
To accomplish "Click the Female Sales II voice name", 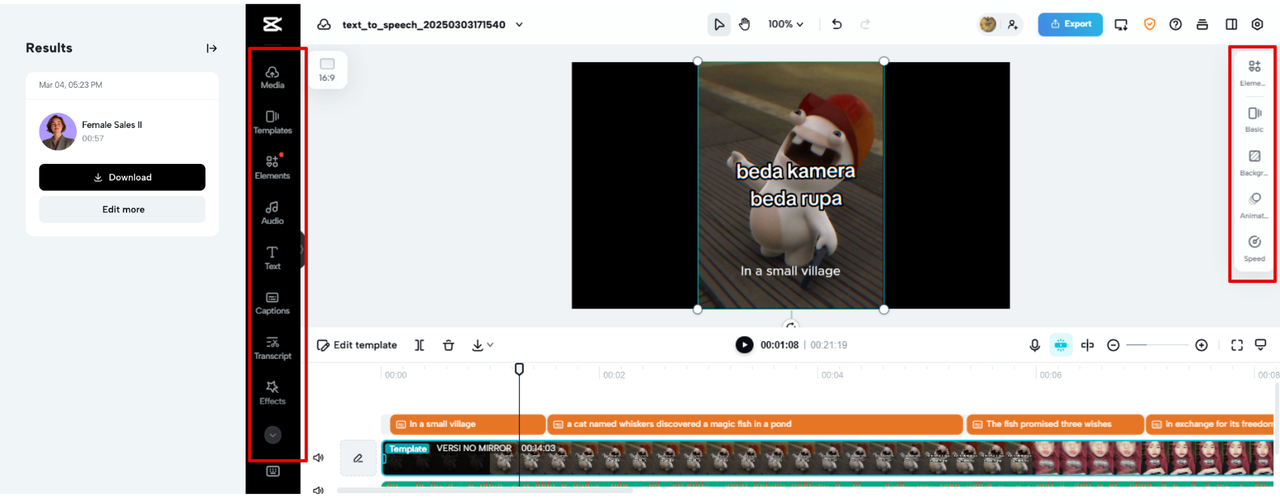I will coord(112,125).
